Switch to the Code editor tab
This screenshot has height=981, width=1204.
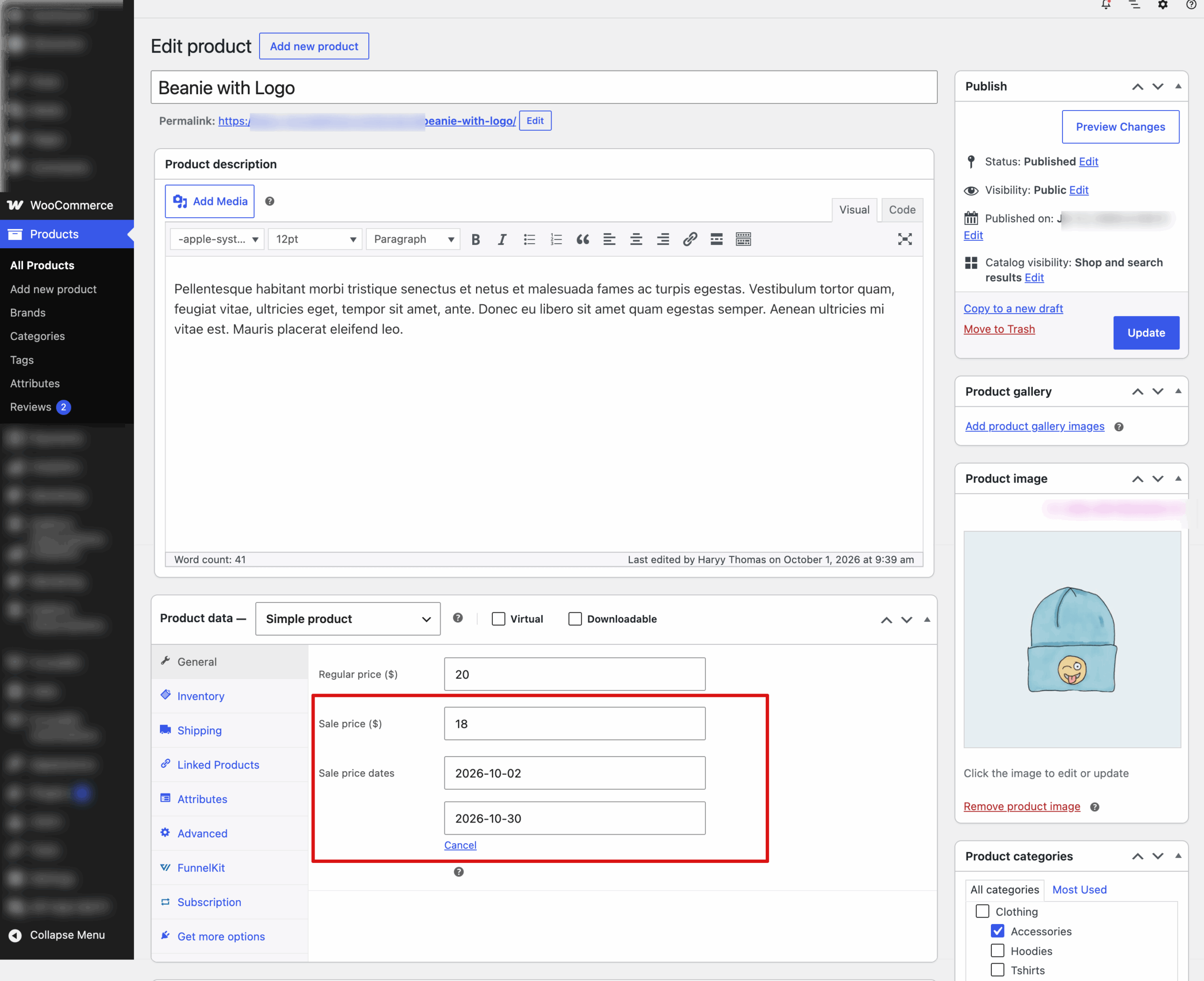[x=902, y=210]
